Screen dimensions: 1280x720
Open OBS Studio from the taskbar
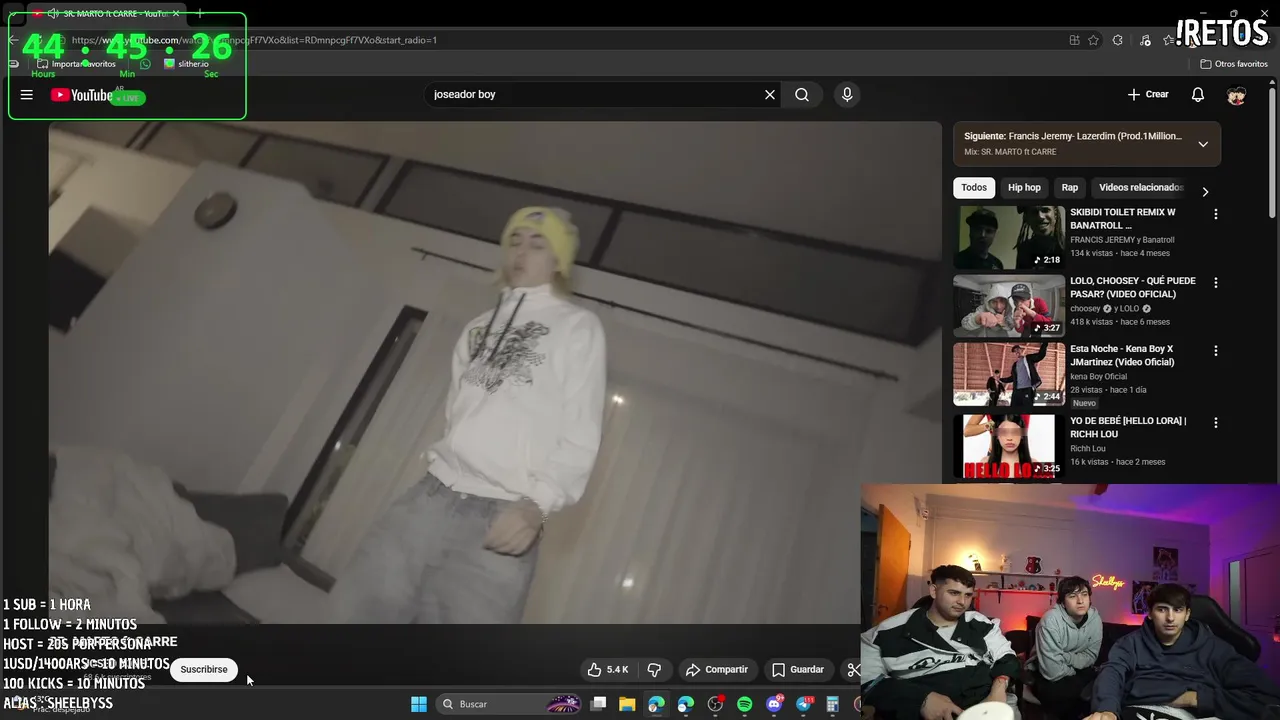(x=715, y=704)
